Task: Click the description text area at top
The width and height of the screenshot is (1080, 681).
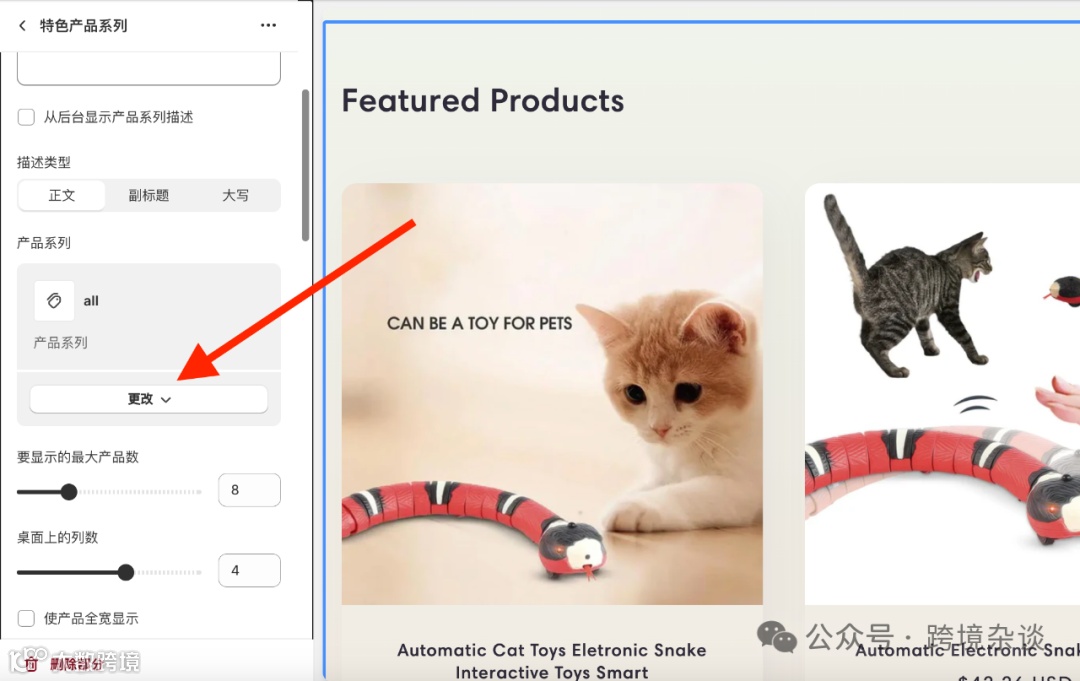Action: [149, 69]
